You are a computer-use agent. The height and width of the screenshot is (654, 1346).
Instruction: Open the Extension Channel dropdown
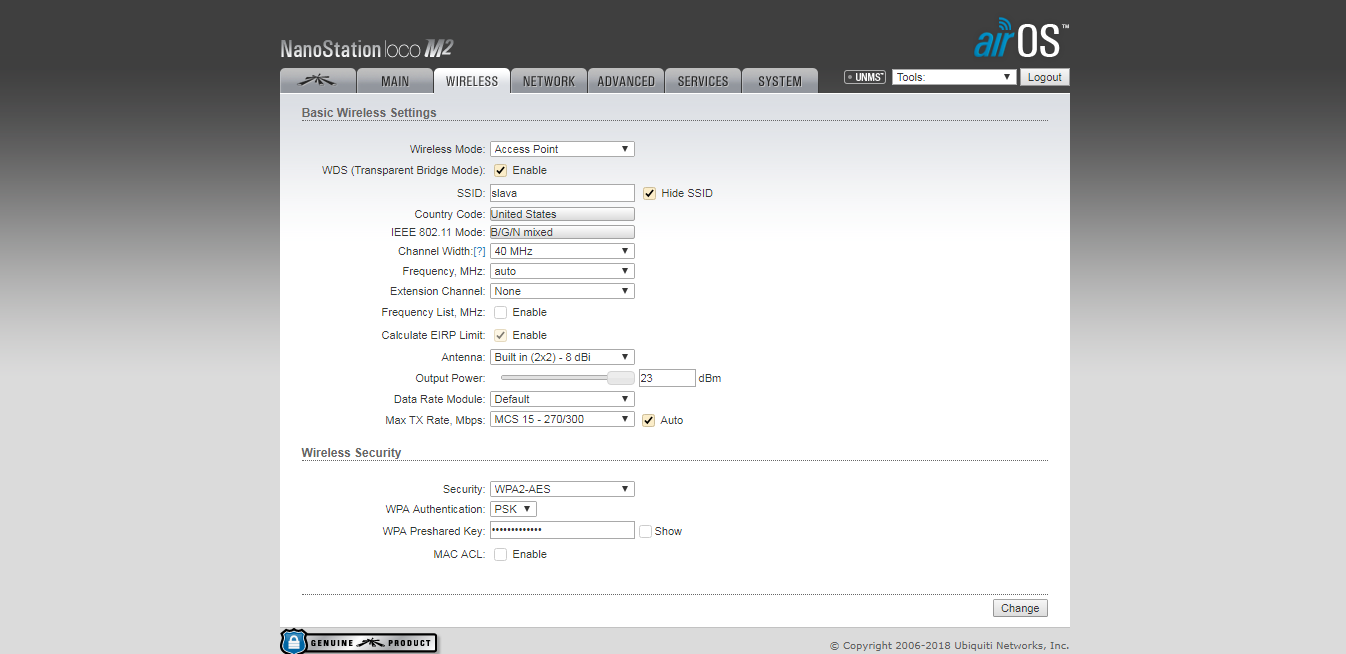[562, 291]
